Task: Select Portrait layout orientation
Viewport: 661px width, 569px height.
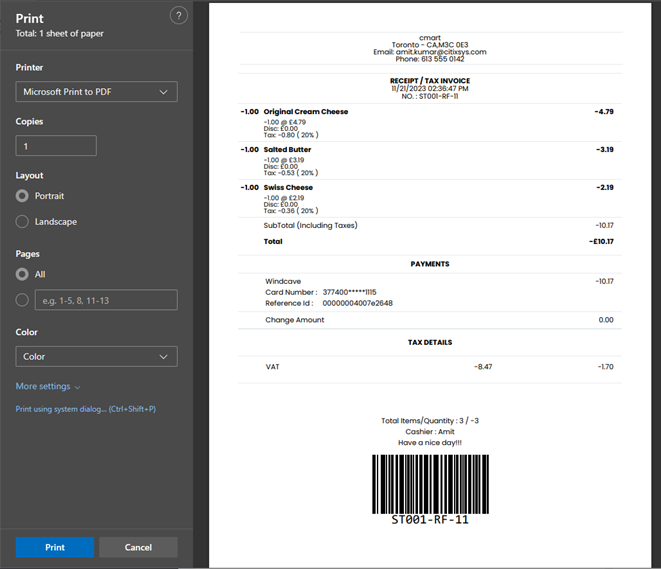Action: pos(22,196)
